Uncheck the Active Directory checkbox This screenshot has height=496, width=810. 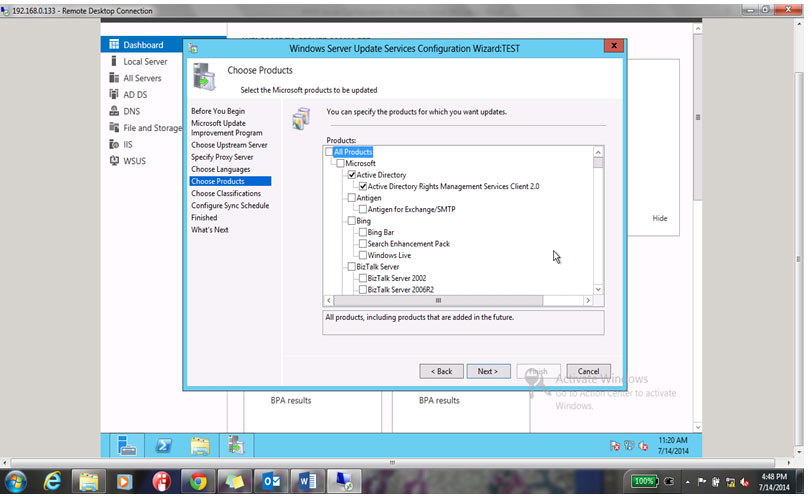tap(352, 175)
